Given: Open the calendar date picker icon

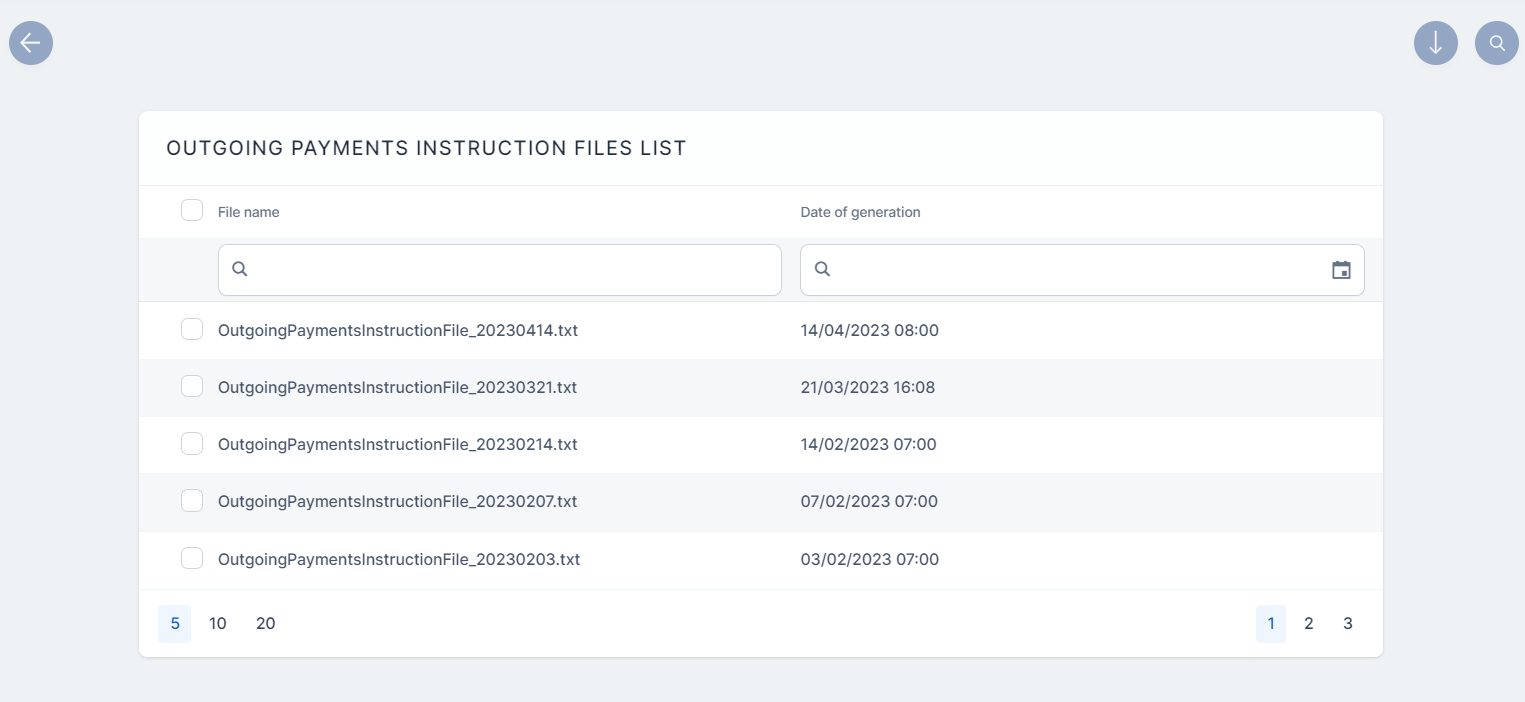Looking at the screenshot, I should point(1341,270).
